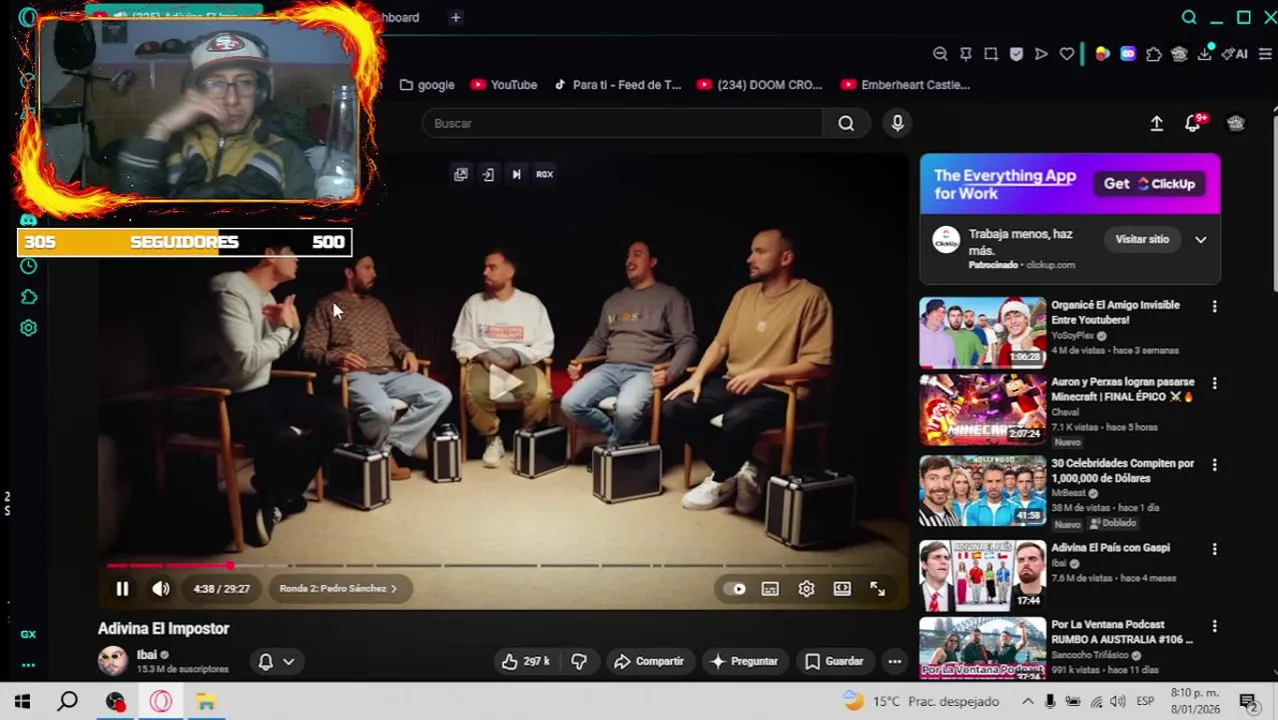Open the Windows Start menu
1278x720 pixels.
(22, 701)
